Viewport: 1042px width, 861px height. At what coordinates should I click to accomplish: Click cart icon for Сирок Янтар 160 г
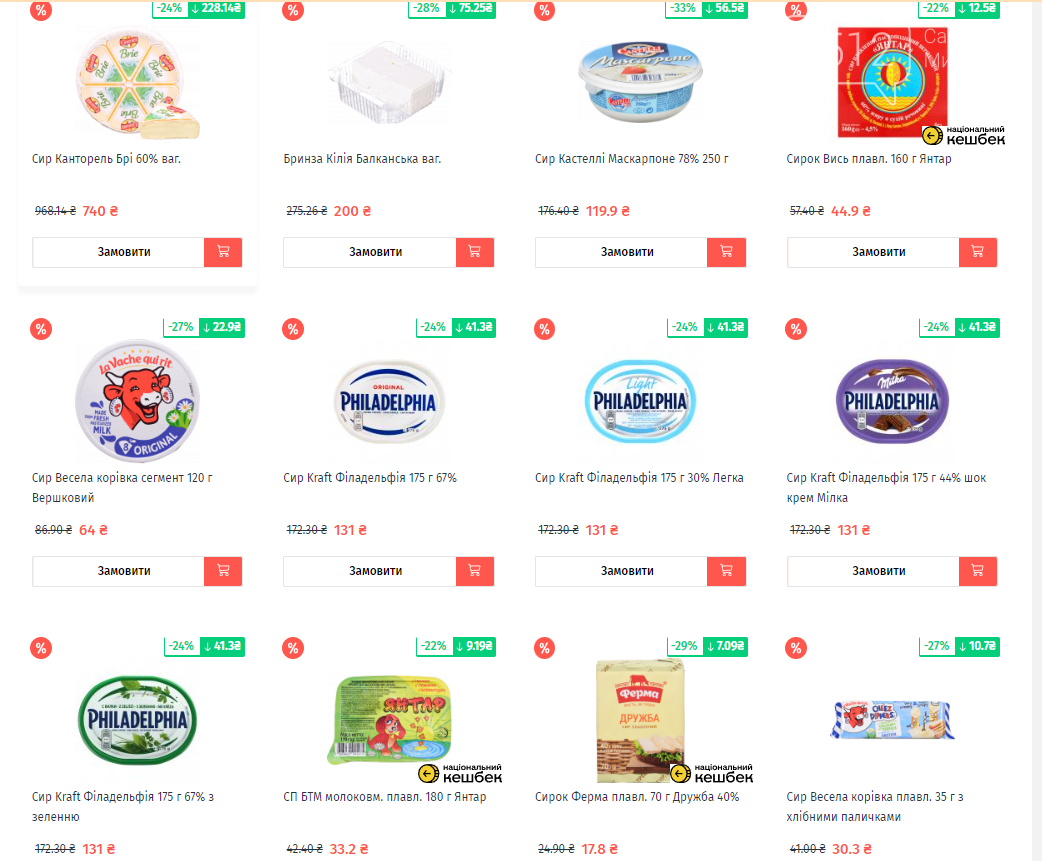(978, 252)
